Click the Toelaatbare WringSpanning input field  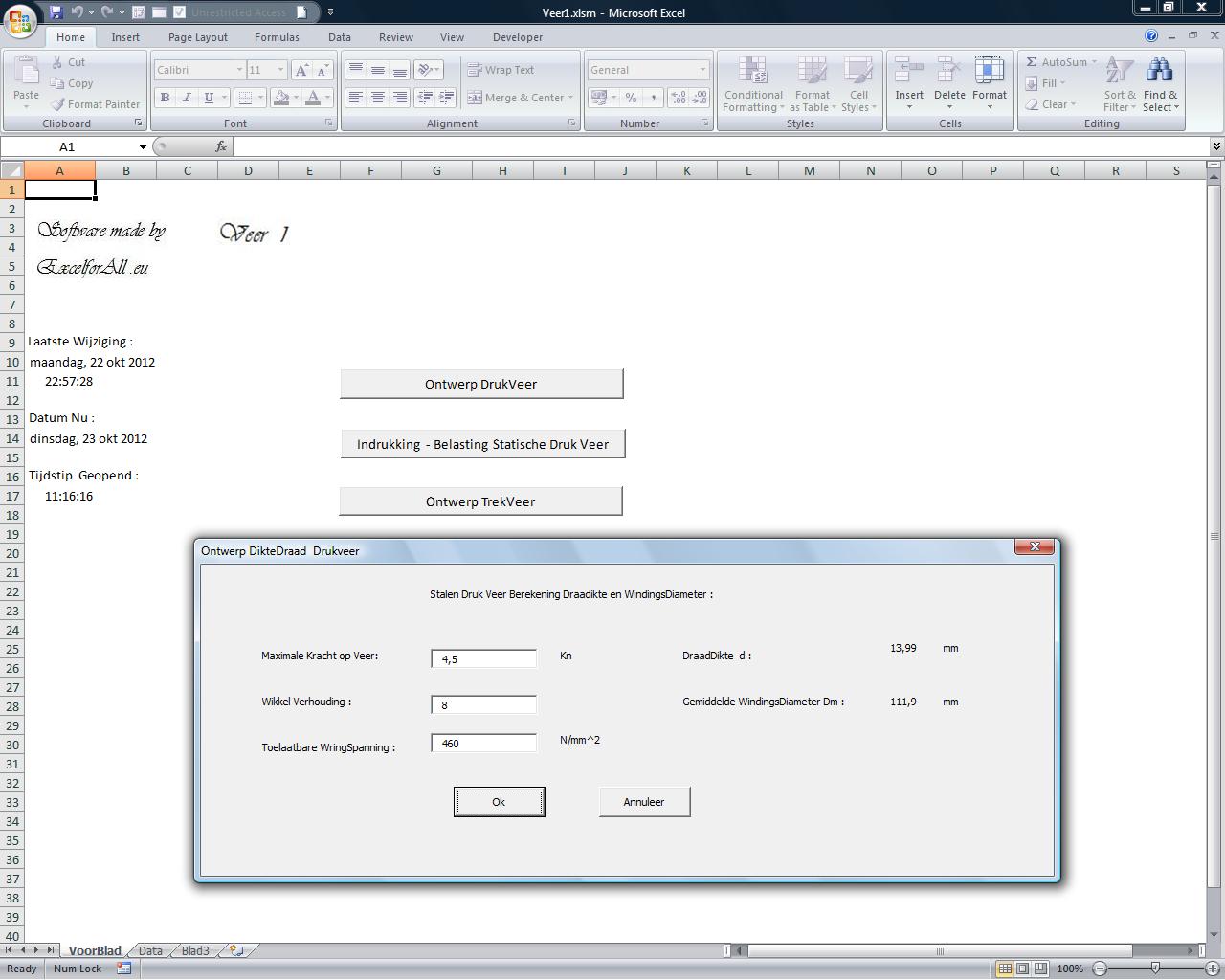click(484, 743)
